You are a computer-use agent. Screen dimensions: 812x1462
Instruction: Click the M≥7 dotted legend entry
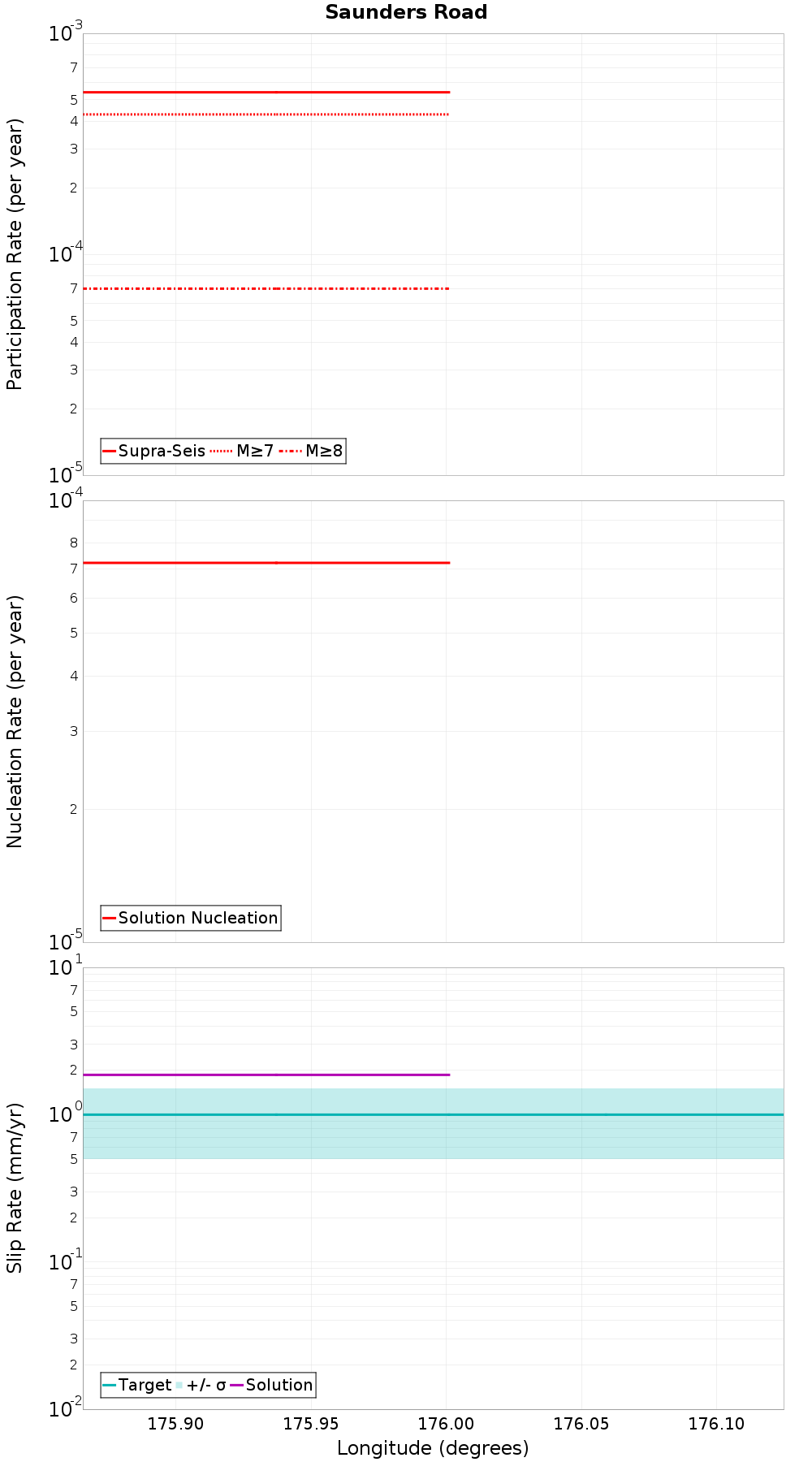tap(242, 451)
